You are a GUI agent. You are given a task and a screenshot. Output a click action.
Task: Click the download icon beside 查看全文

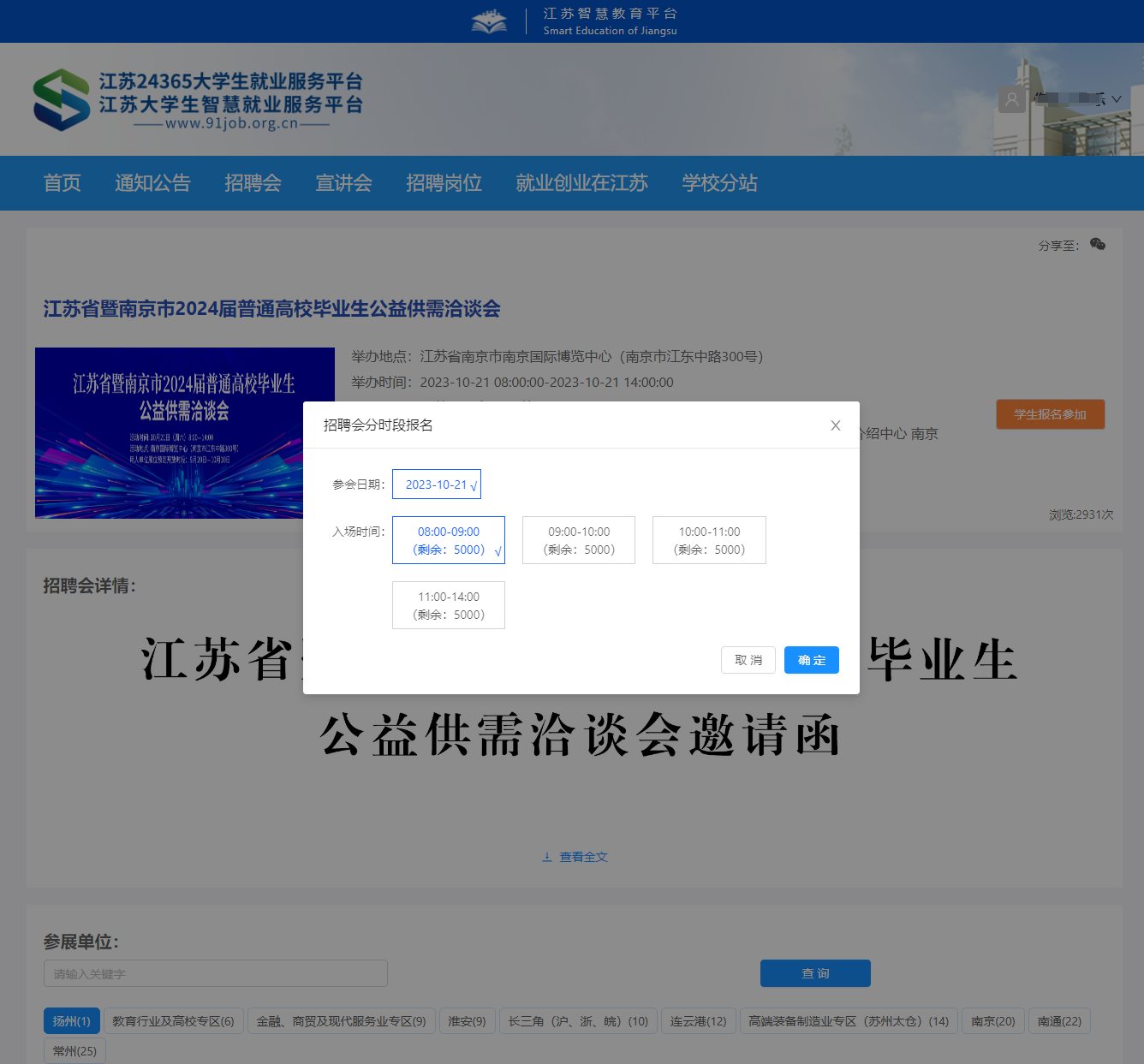click(x=547, y=857)
